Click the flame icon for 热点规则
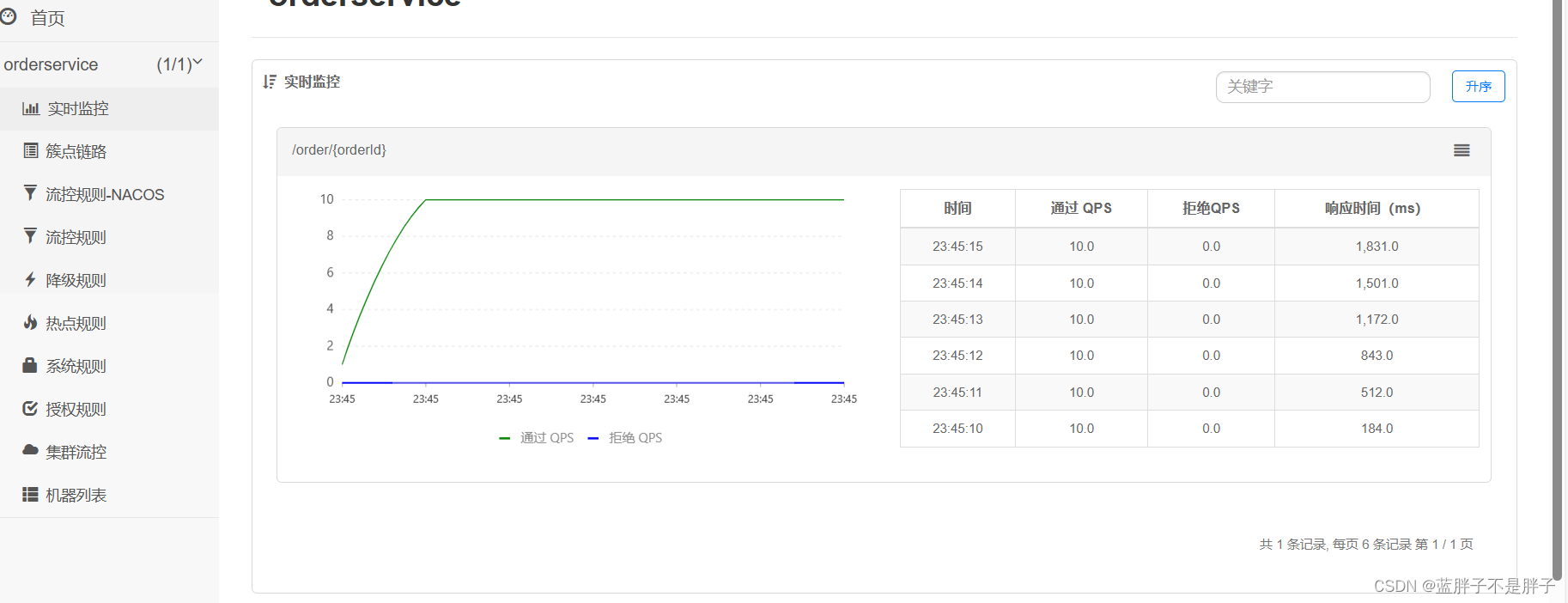 click(x=30, y=322)
